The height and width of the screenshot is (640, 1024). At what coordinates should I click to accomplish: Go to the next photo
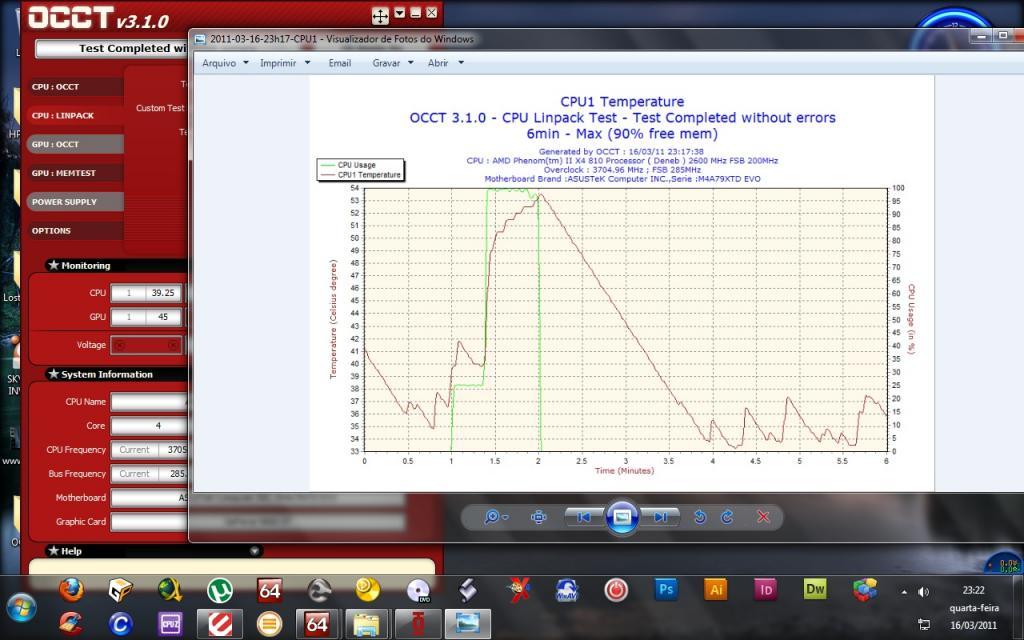[660, 517]
